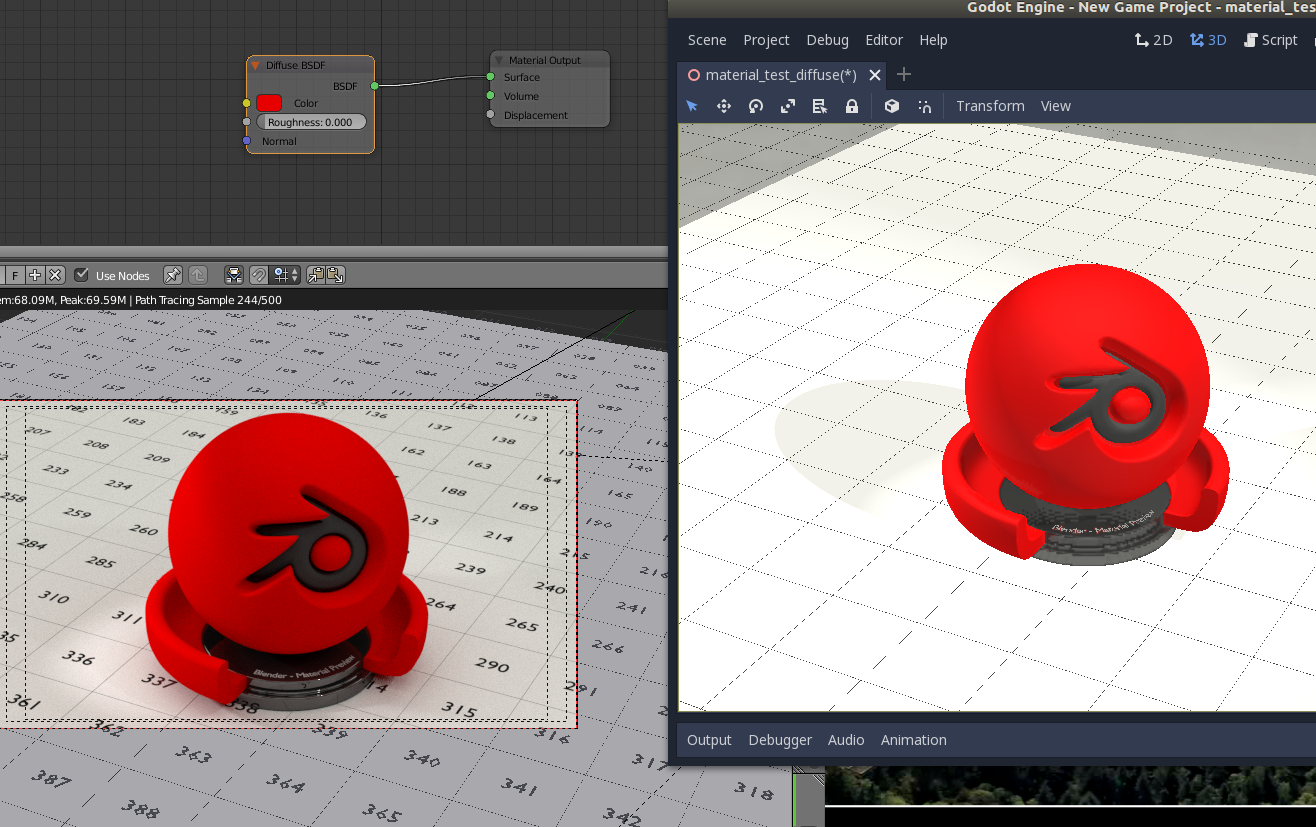Viewport: 1316px width, 827px height.
Task: Click the red Color swatch on Diffuse BSDF
Action: coord(270,103)
